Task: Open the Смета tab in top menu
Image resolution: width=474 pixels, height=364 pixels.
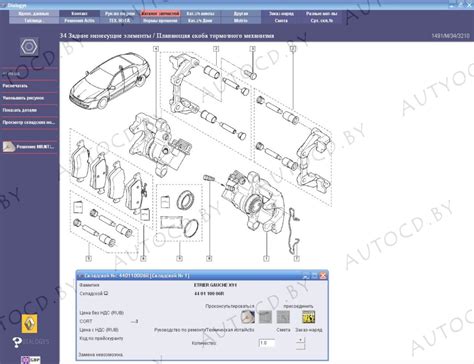Action: click(x=281, y=21)
